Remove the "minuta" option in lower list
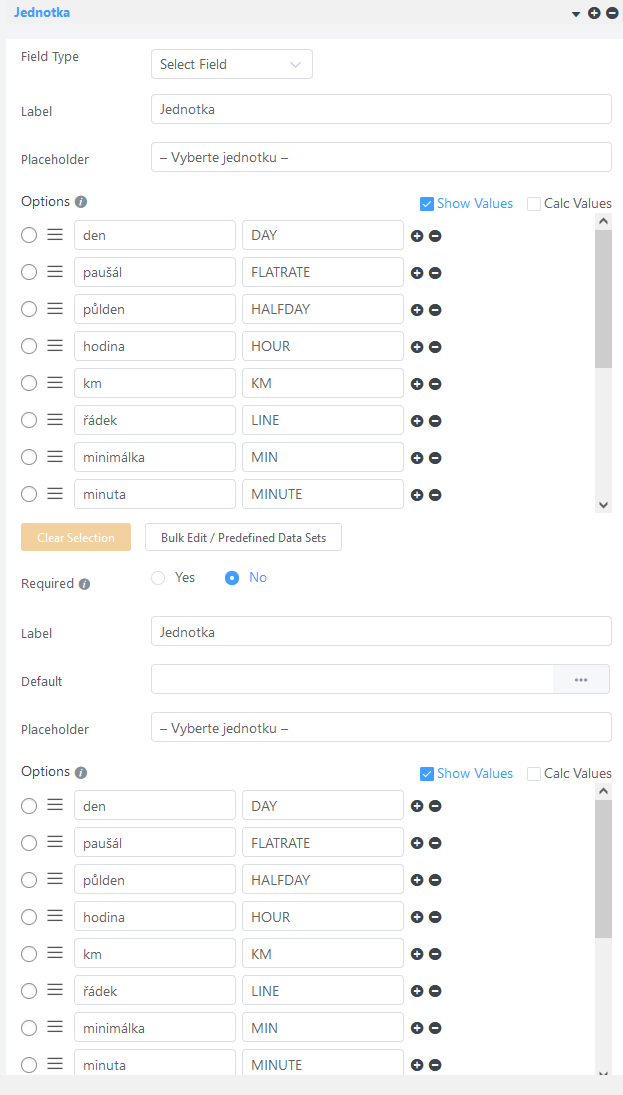 (x=433, y=1065)
